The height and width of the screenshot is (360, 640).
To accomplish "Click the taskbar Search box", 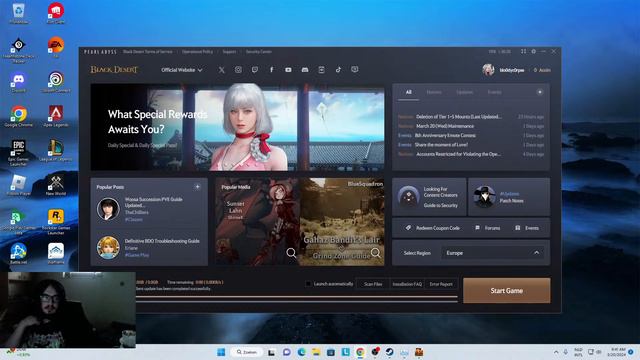I will coord(247,352).
